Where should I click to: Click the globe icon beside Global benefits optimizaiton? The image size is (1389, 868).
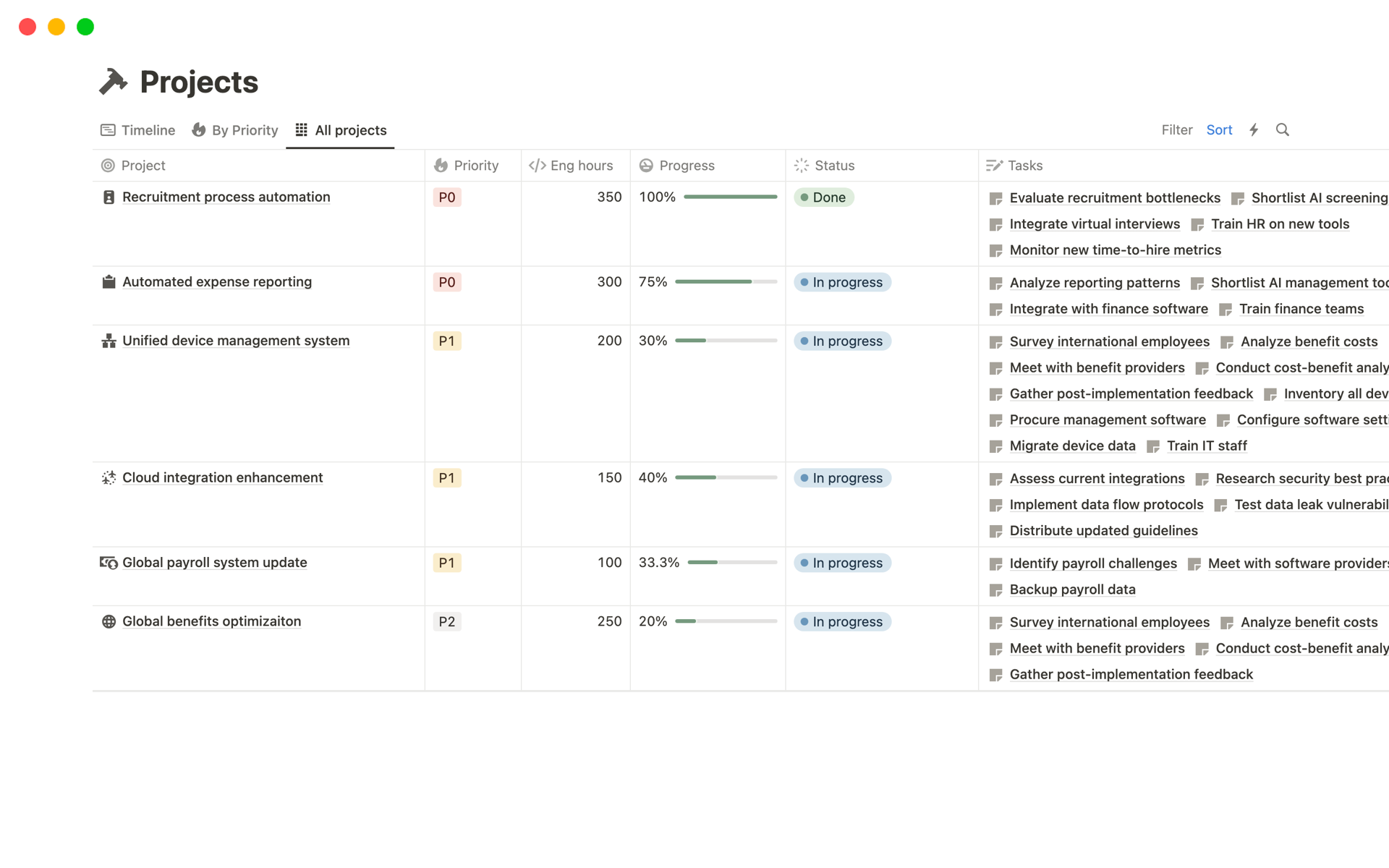pyautogui.click(x=108, y=621)
